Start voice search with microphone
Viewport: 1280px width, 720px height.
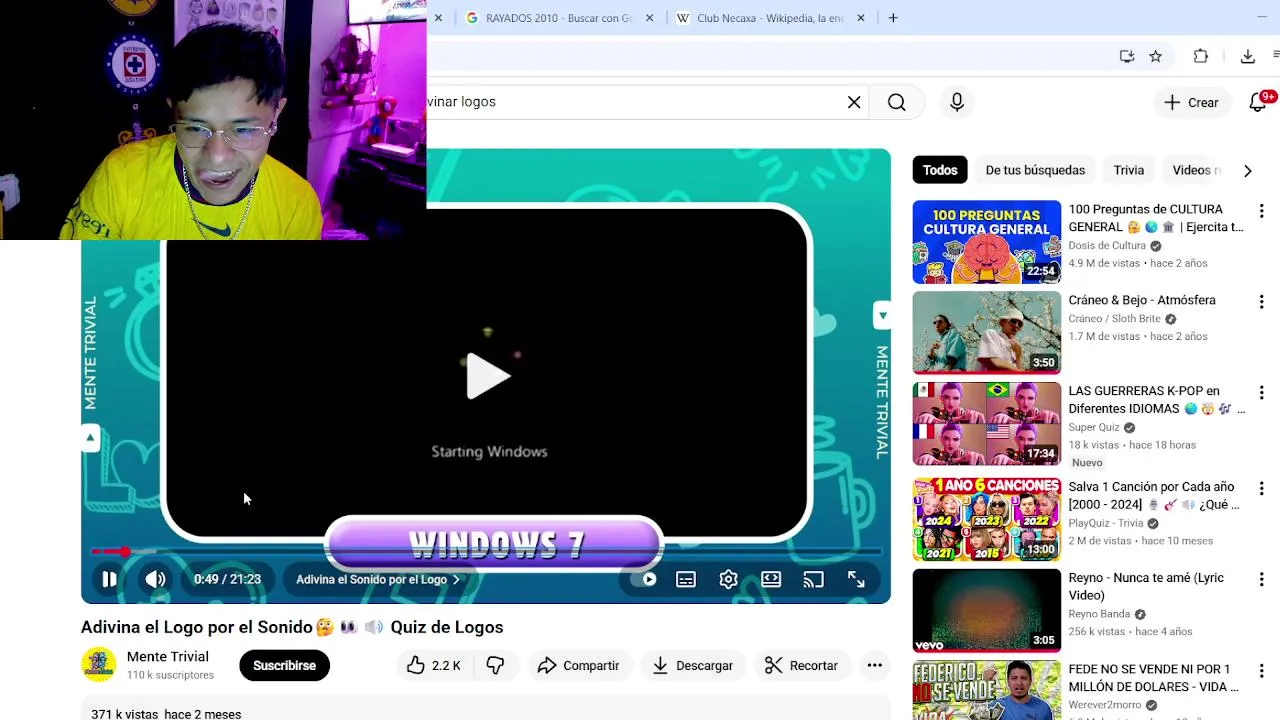[957, 102]
